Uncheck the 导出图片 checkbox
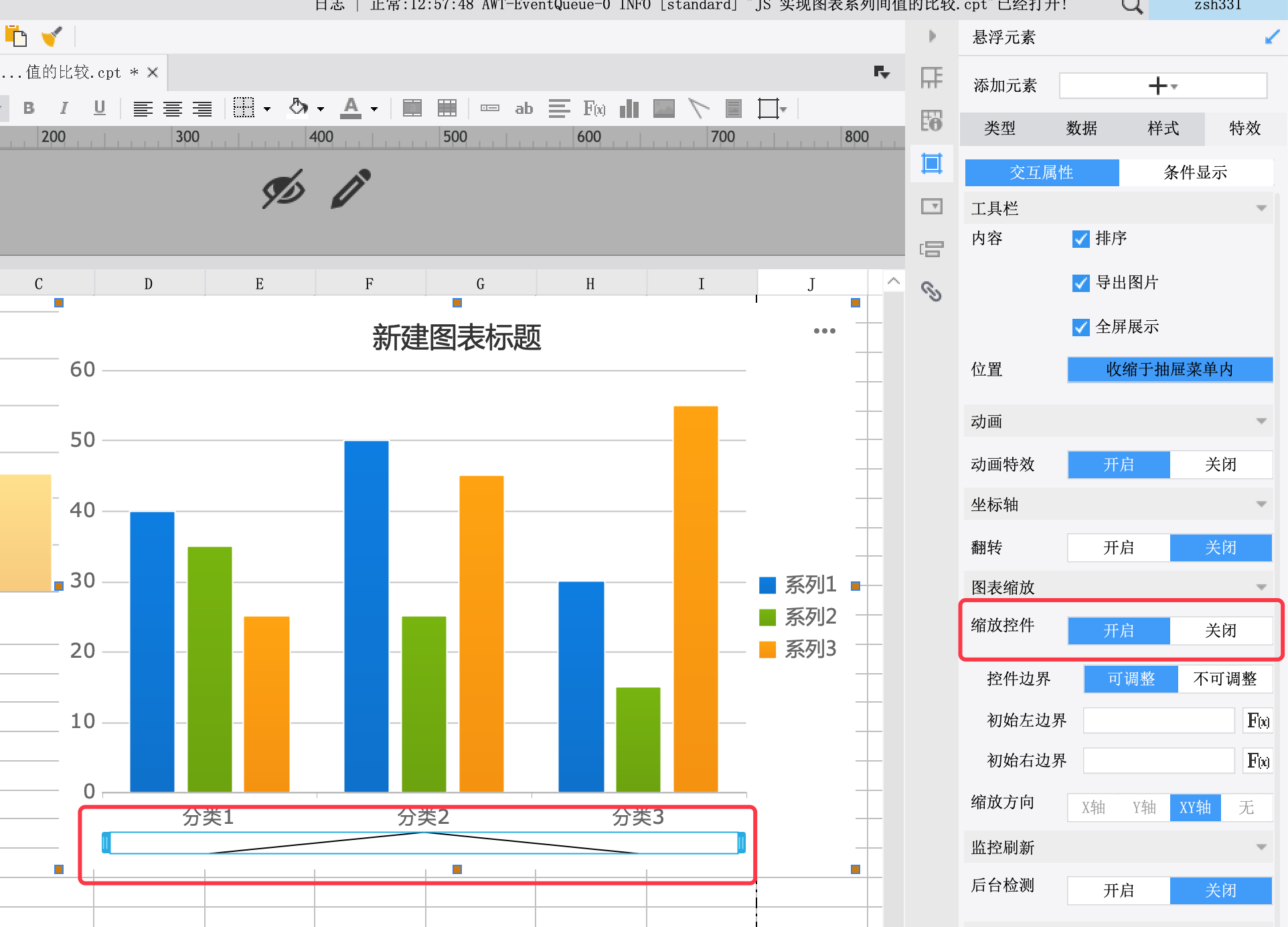This screenshot has width=1288, height=927. tap(1080, 283)
